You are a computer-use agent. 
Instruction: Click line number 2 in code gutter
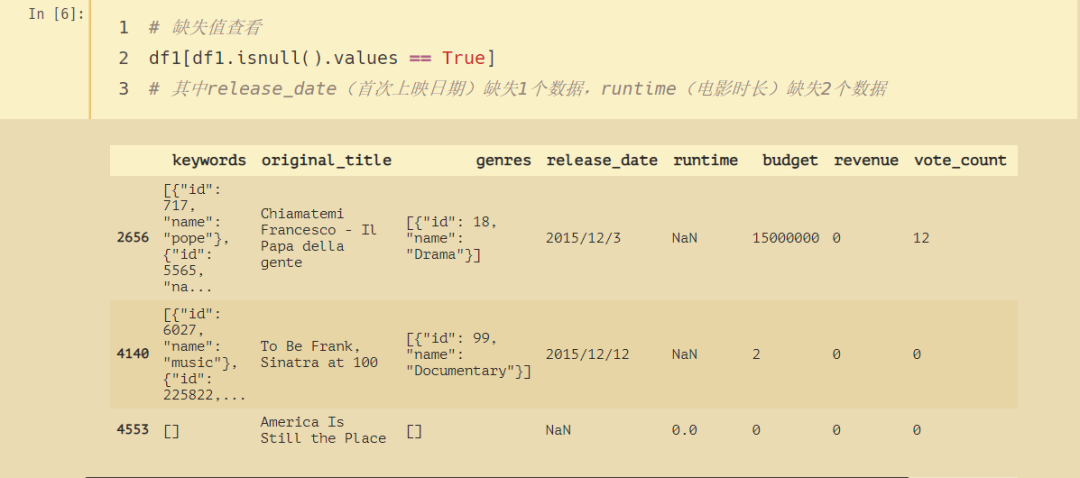[x=123, y=59]
